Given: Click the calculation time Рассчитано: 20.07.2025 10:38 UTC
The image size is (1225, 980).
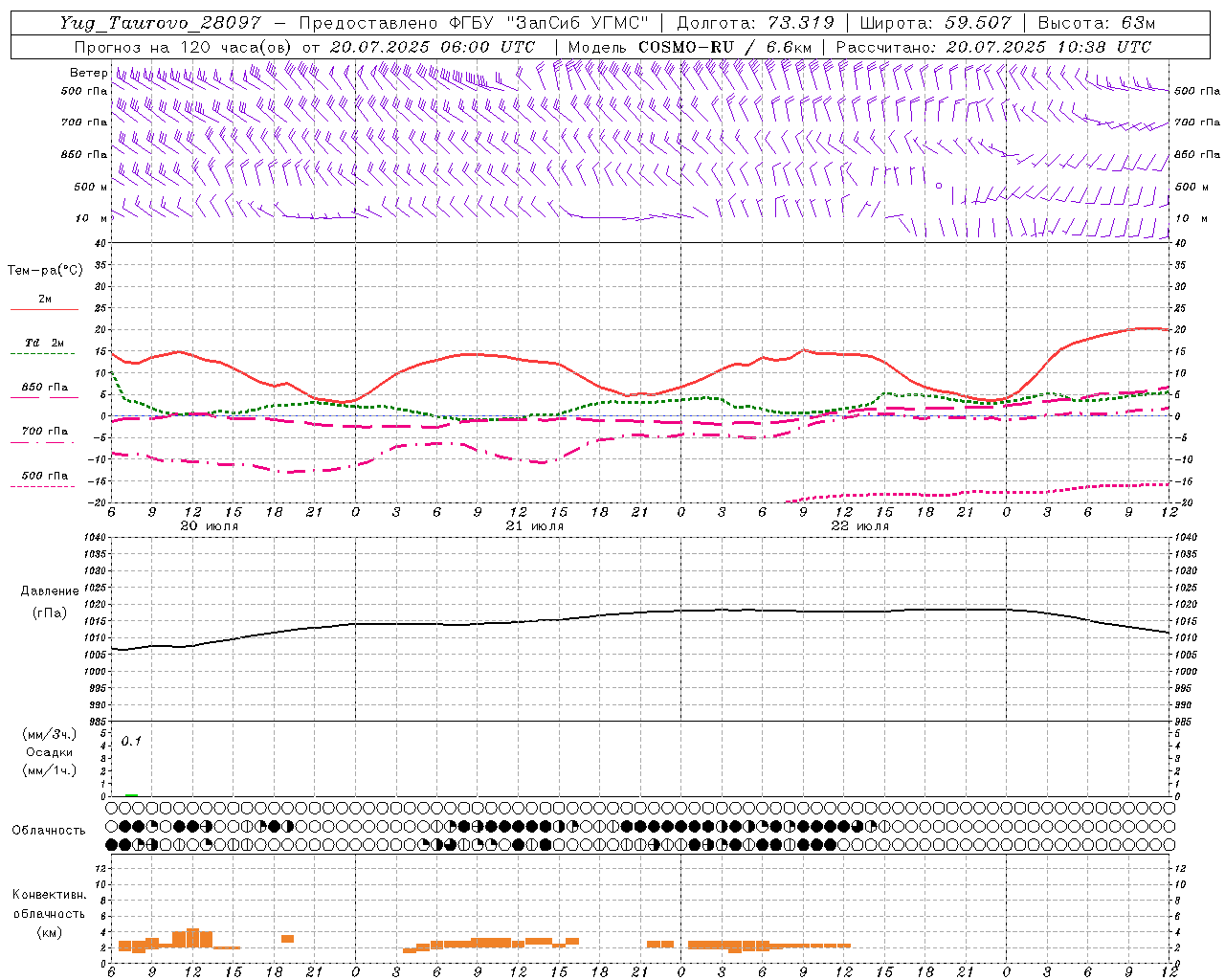Looking at the screenshot, I should pyautogui.click(x=993, y=47).
